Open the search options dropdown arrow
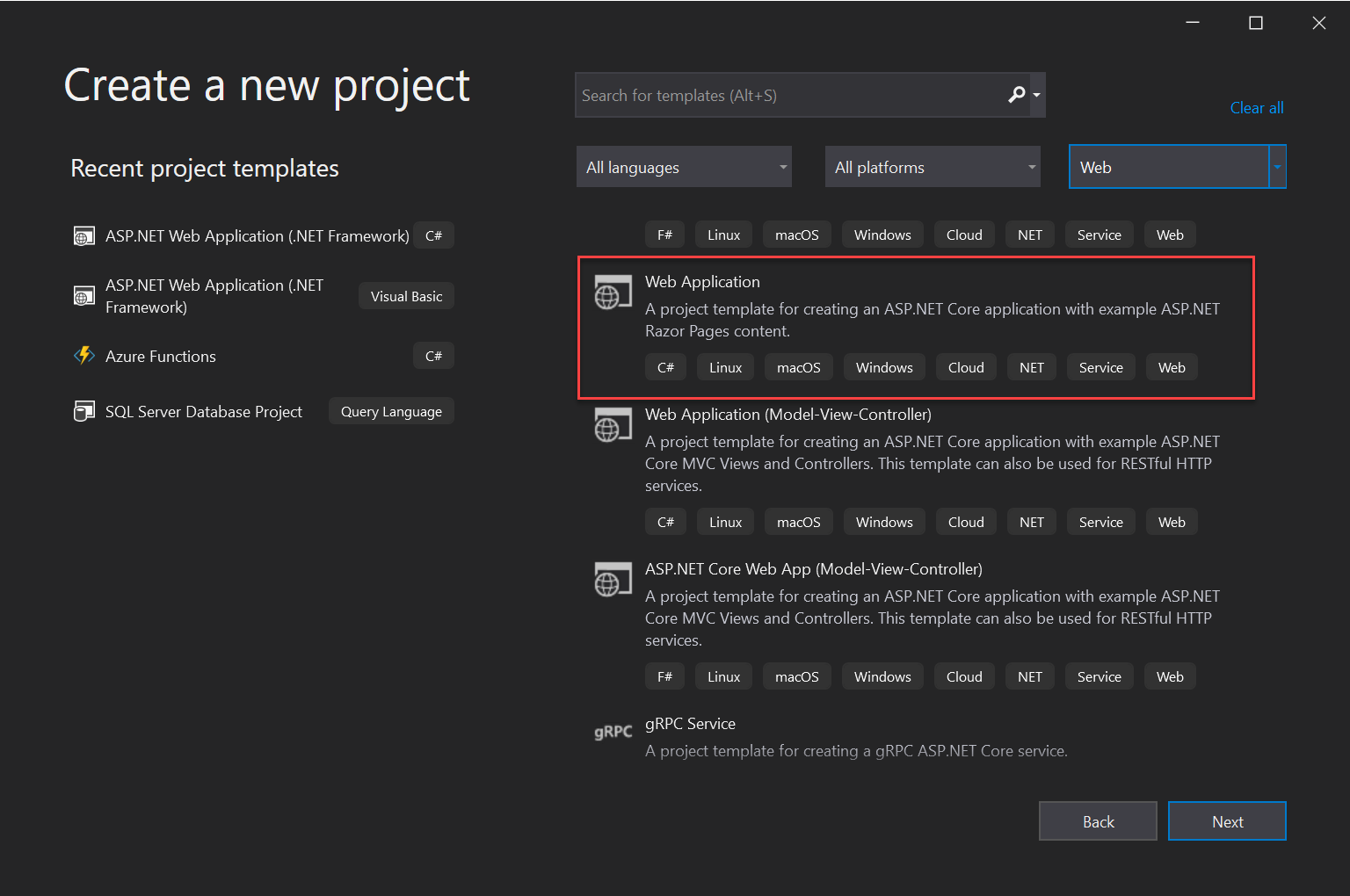1350x896 pixels. point(1037,95)
